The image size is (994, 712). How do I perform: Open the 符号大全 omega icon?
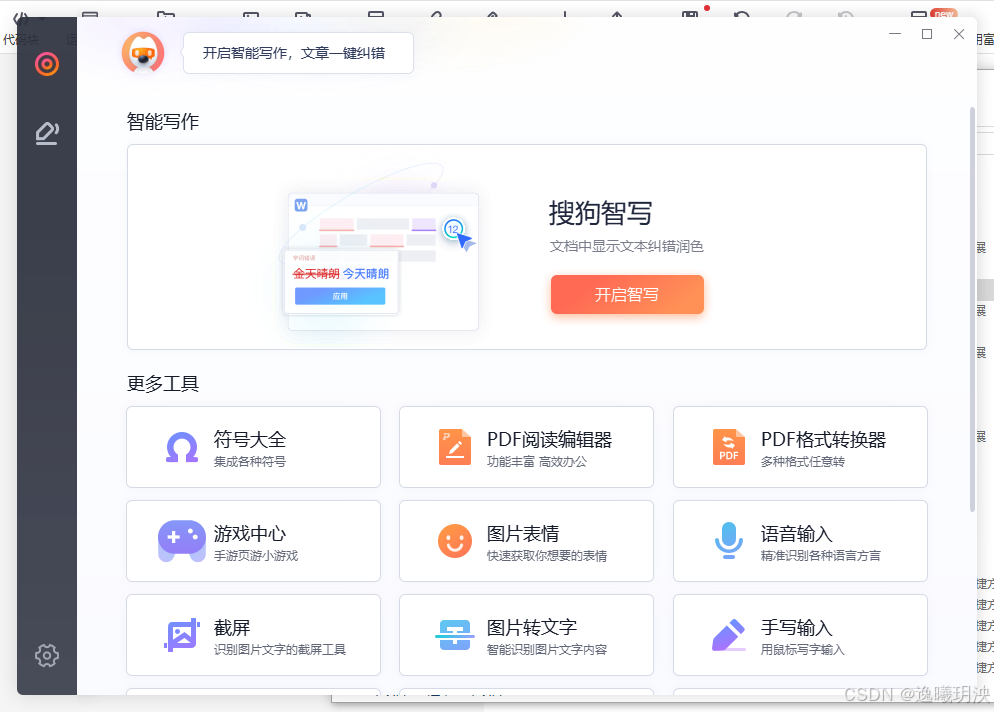[x=182, y=448]
